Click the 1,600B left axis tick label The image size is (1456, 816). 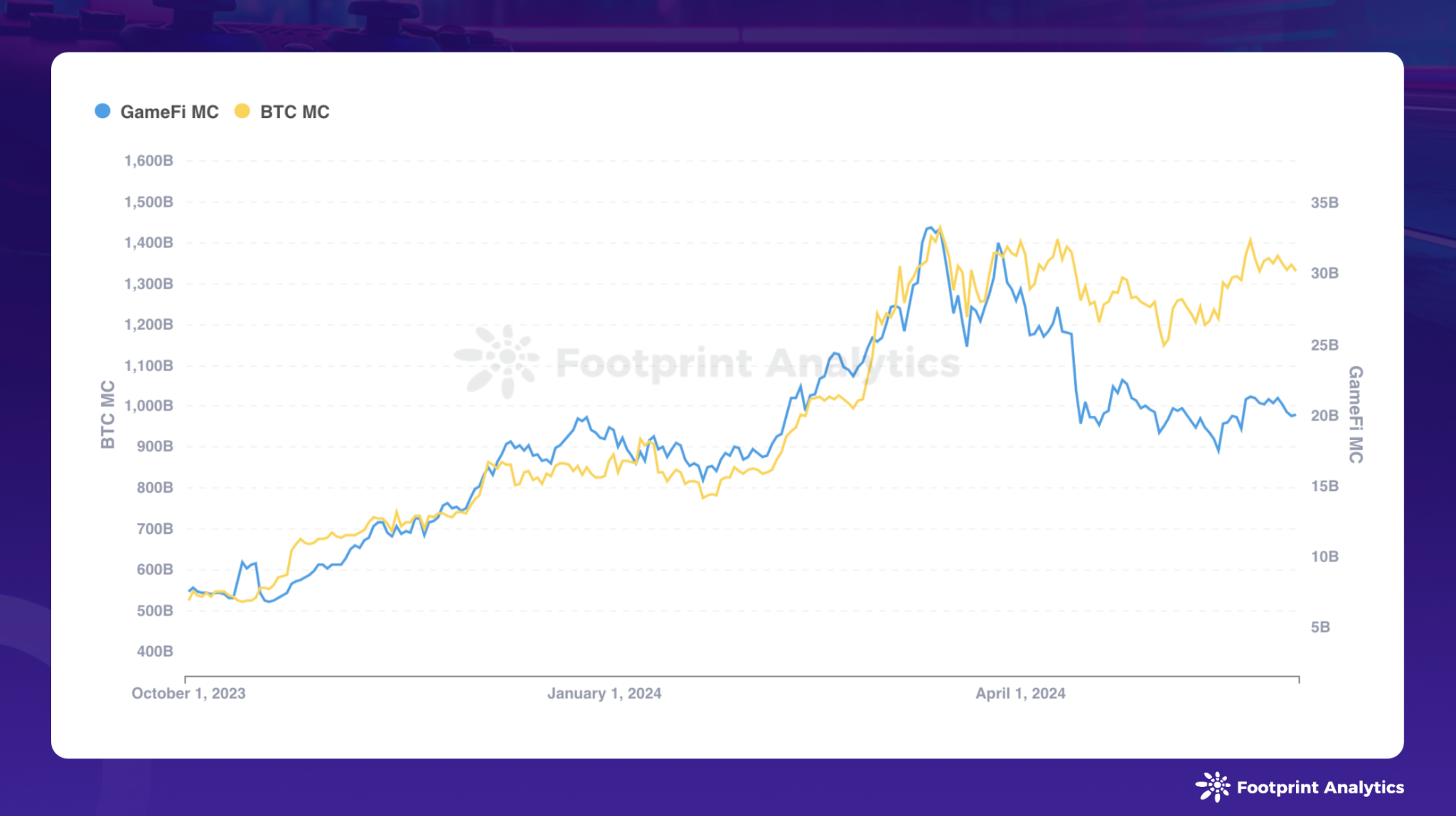pos(149,161)
